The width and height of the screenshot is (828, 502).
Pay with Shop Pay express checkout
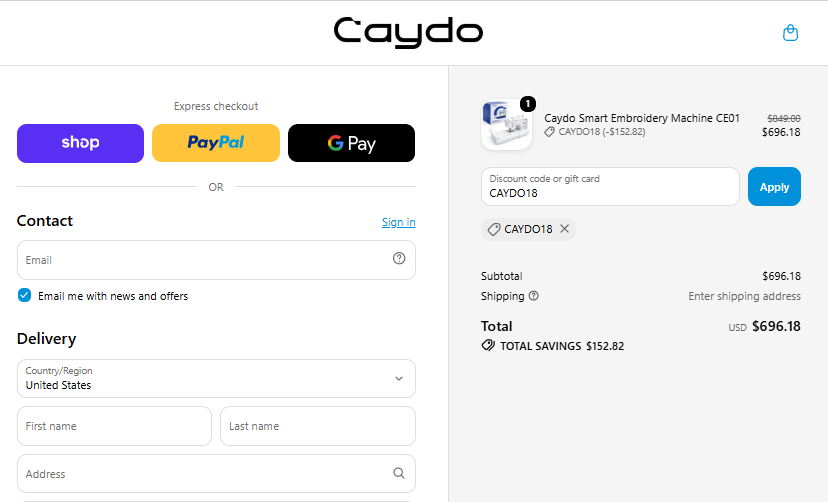click(x=80, y=143)
